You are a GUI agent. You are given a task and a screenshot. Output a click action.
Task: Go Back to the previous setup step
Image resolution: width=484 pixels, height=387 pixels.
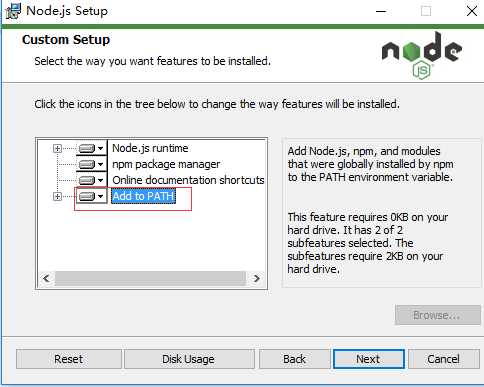click(294, 359)
